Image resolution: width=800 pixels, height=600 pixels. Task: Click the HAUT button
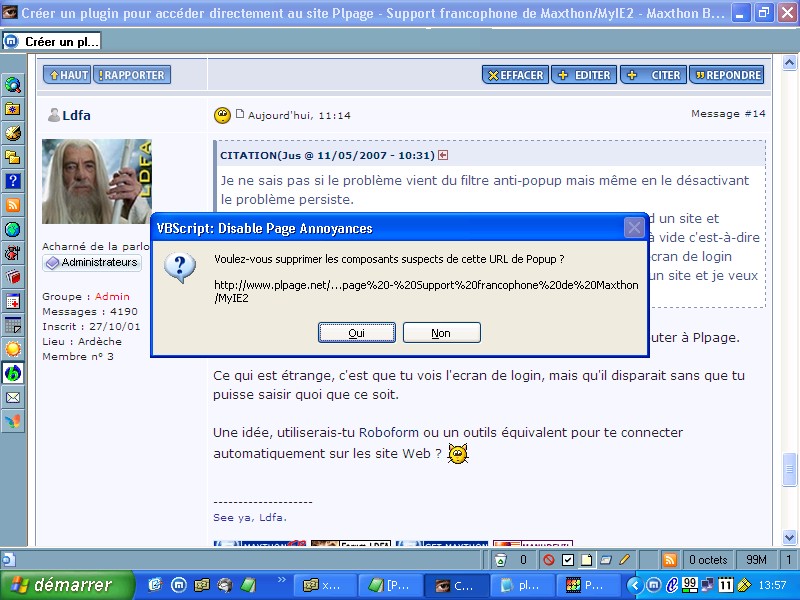[x=67, y=75]
